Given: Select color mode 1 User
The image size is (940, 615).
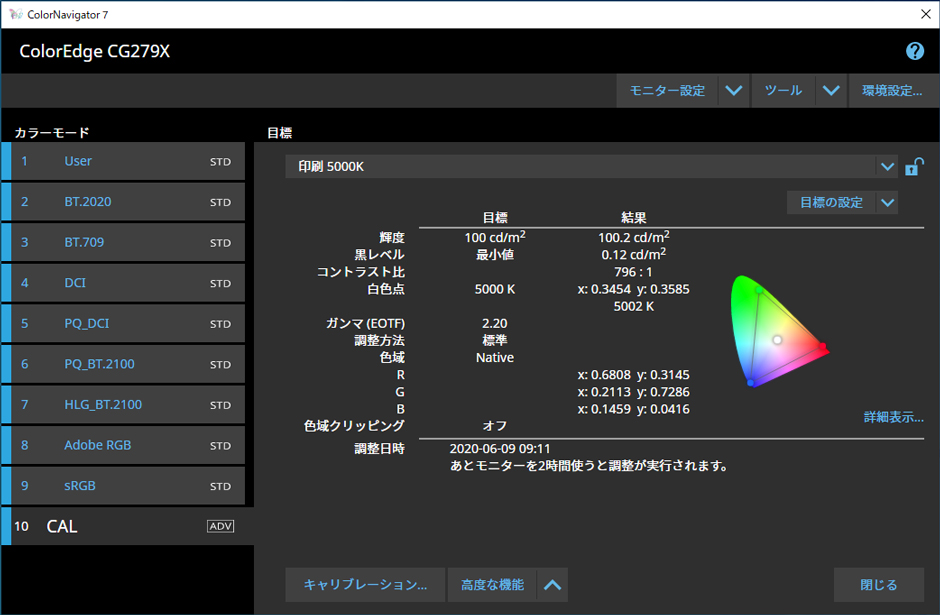Looking at the screenshot, I should [123, 161].
